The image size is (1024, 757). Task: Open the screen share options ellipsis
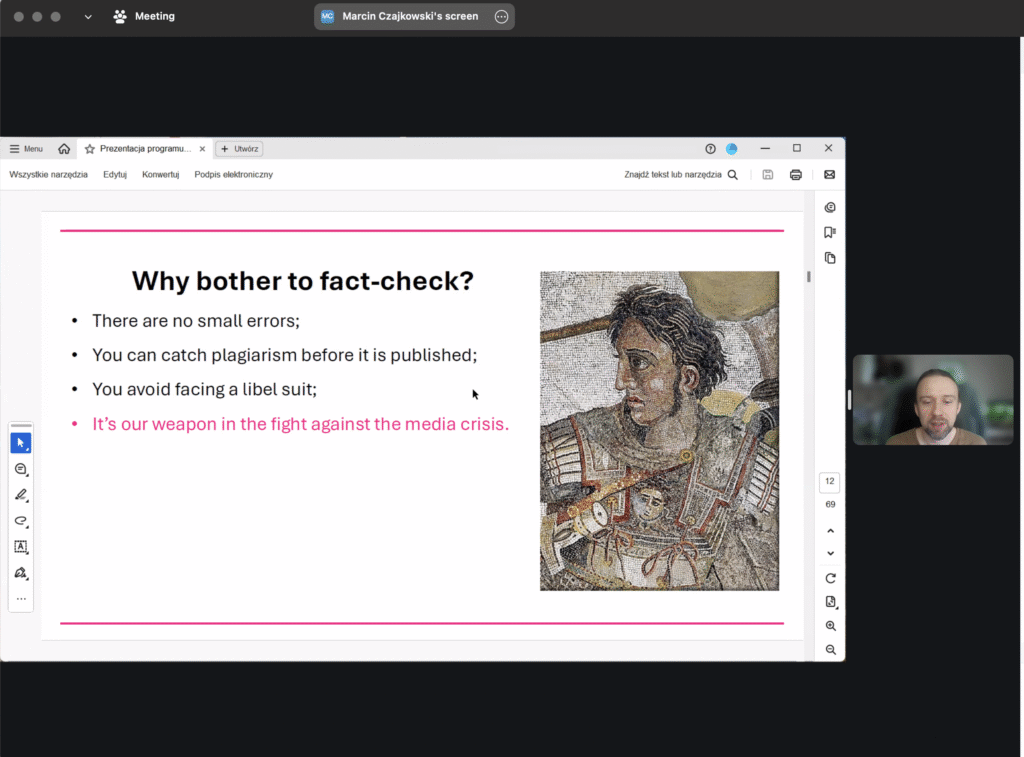(x=501, y=17)
